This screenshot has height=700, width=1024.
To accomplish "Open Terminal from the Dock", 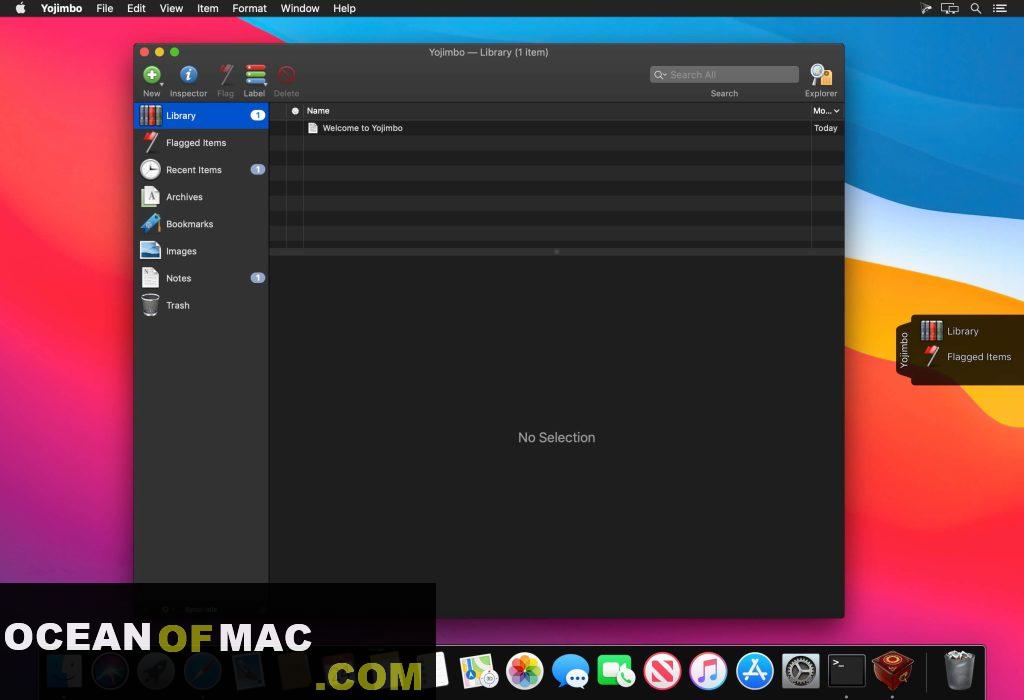I will point(846,671).
